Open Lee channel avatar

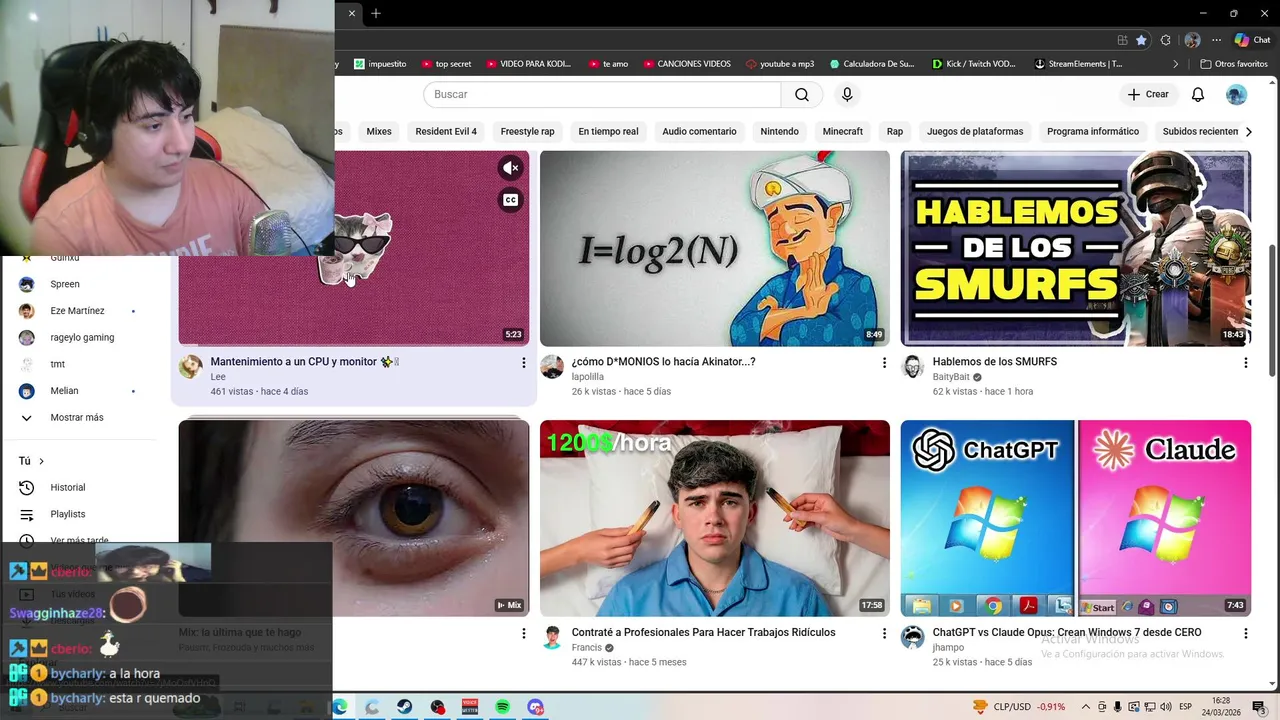coord(190,366)
